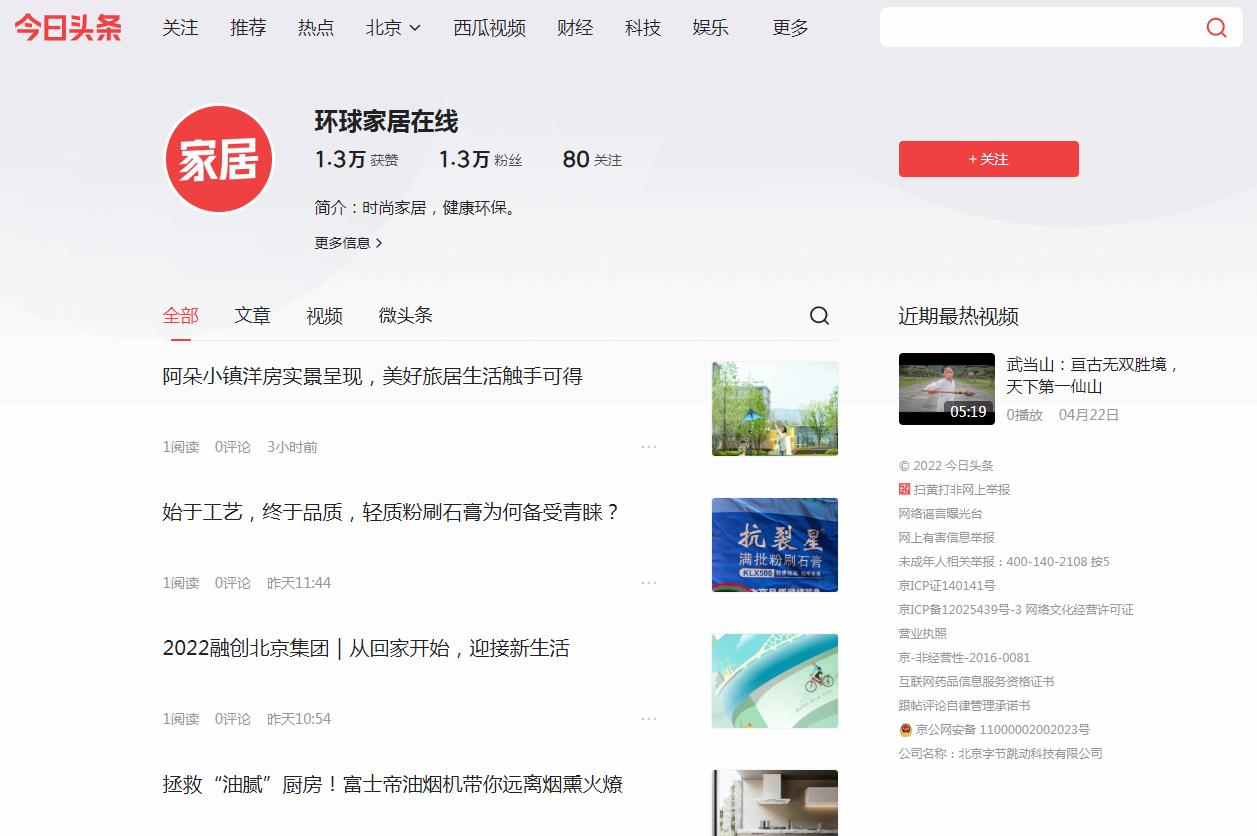The image size is (1257, 836).
Task: Switch to the 文章 tab
Action: [252, 316]
